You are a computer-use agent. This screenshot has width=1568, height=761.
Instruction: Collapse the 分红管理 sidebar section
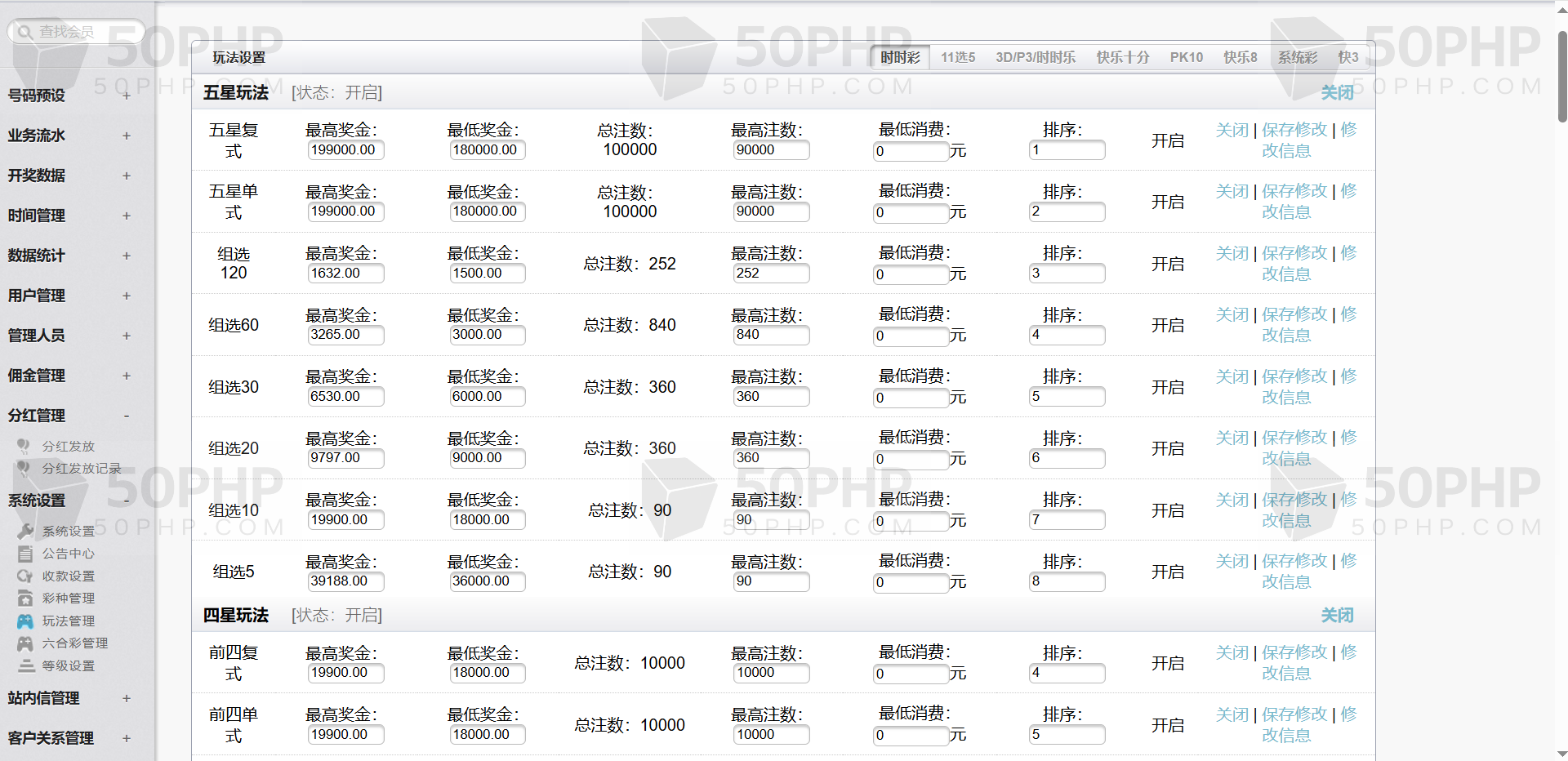pos(127,416)
